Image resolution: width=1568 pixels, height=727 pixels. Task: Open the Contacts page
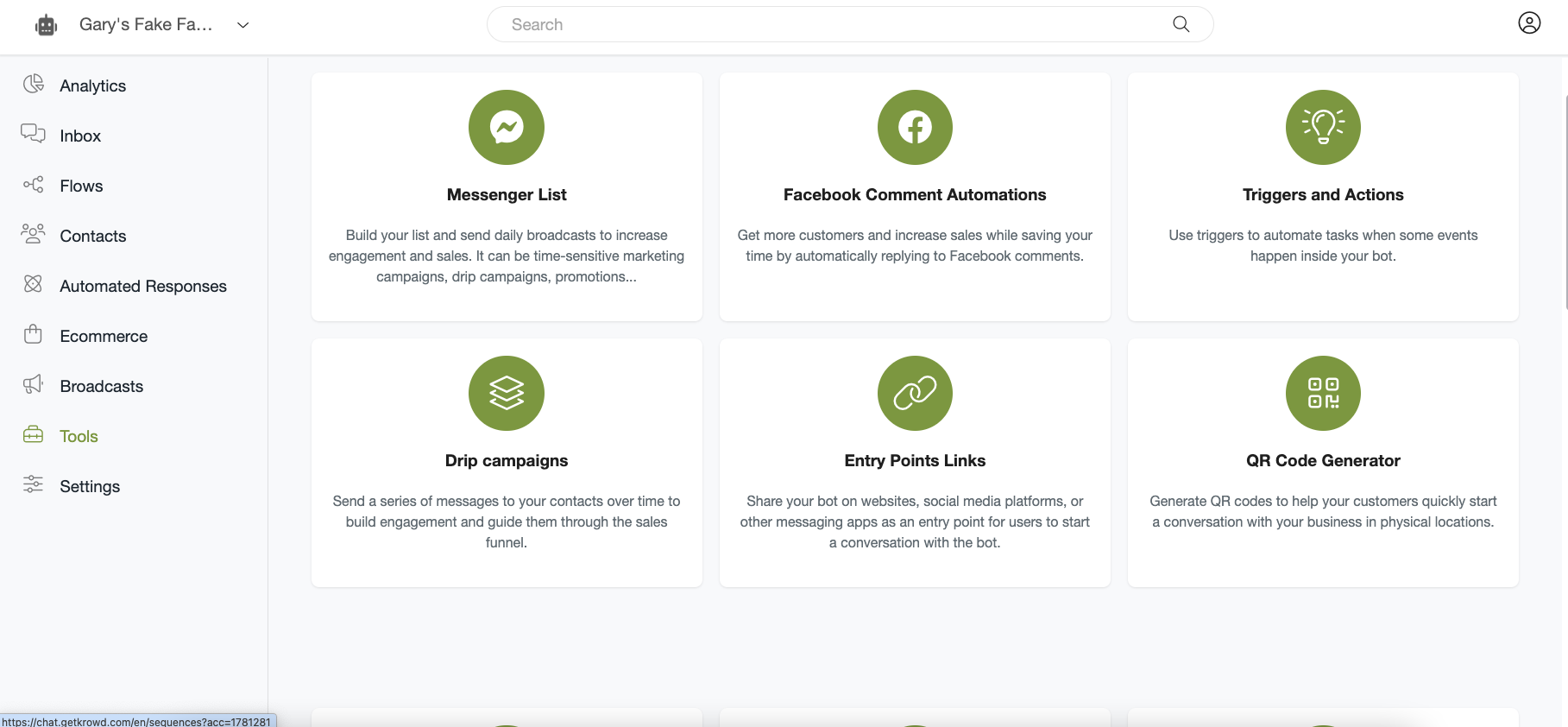(x=92, y=236)
